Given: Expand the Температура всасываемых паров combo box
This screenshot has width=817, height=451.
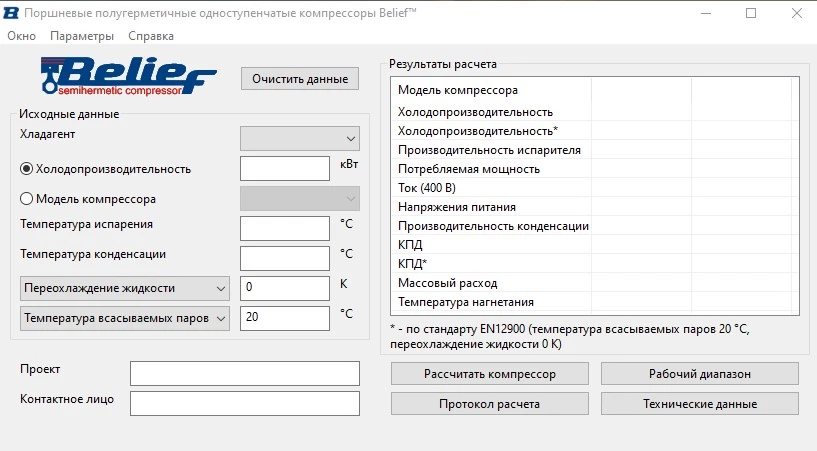Looking at the screenshot, I should [x=125, y=318].
